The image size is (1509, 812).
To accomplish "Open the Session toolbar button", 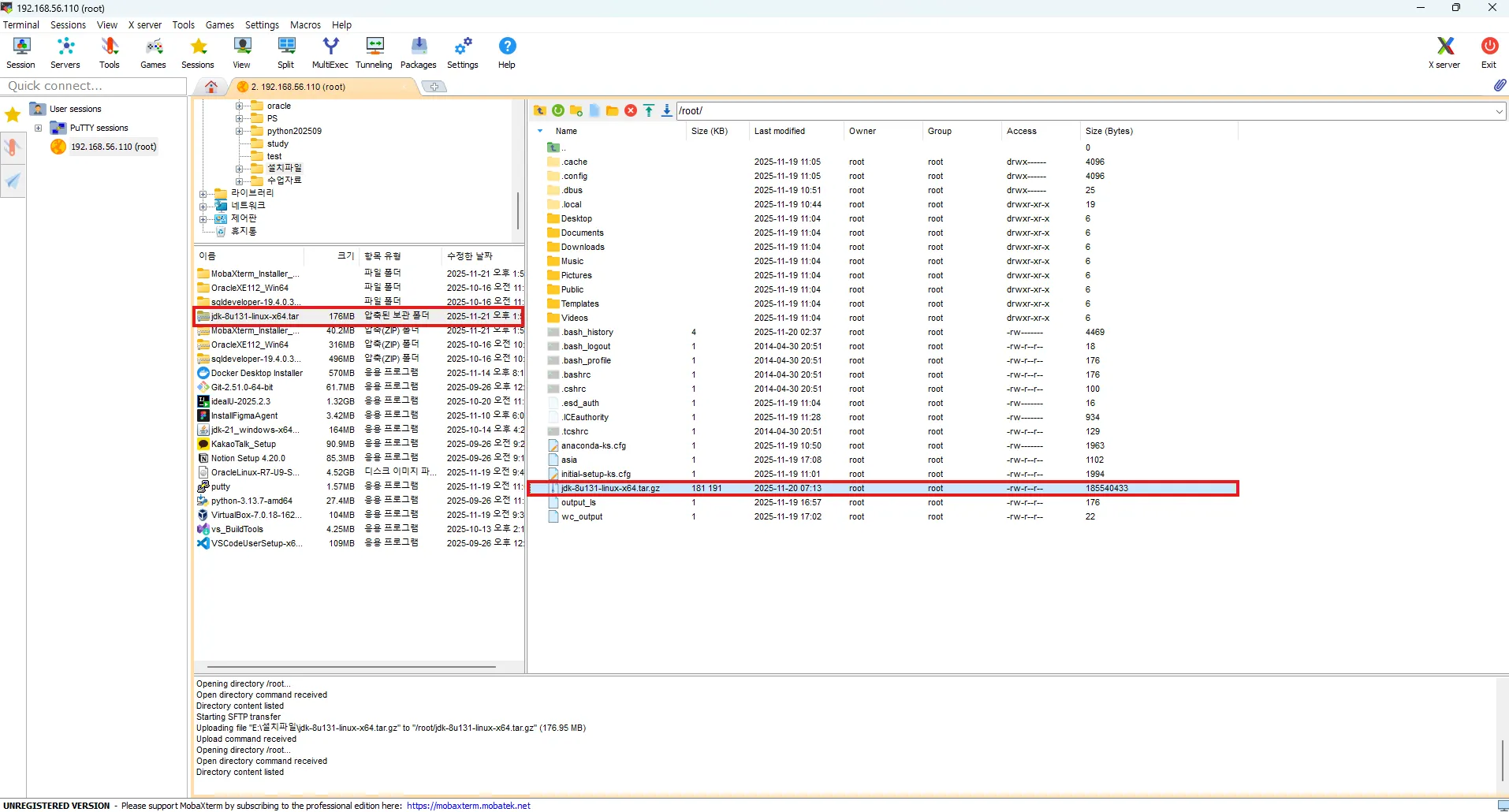I will [21, 53].
